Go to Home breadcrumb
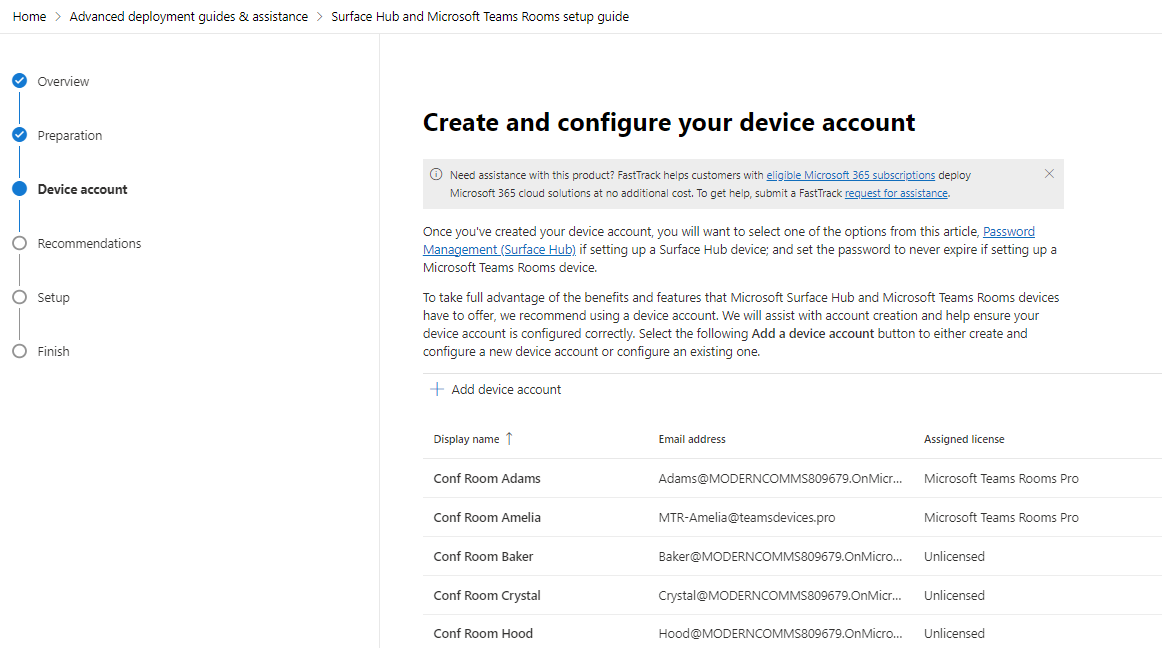The image size is (1162, 648). 29,17
